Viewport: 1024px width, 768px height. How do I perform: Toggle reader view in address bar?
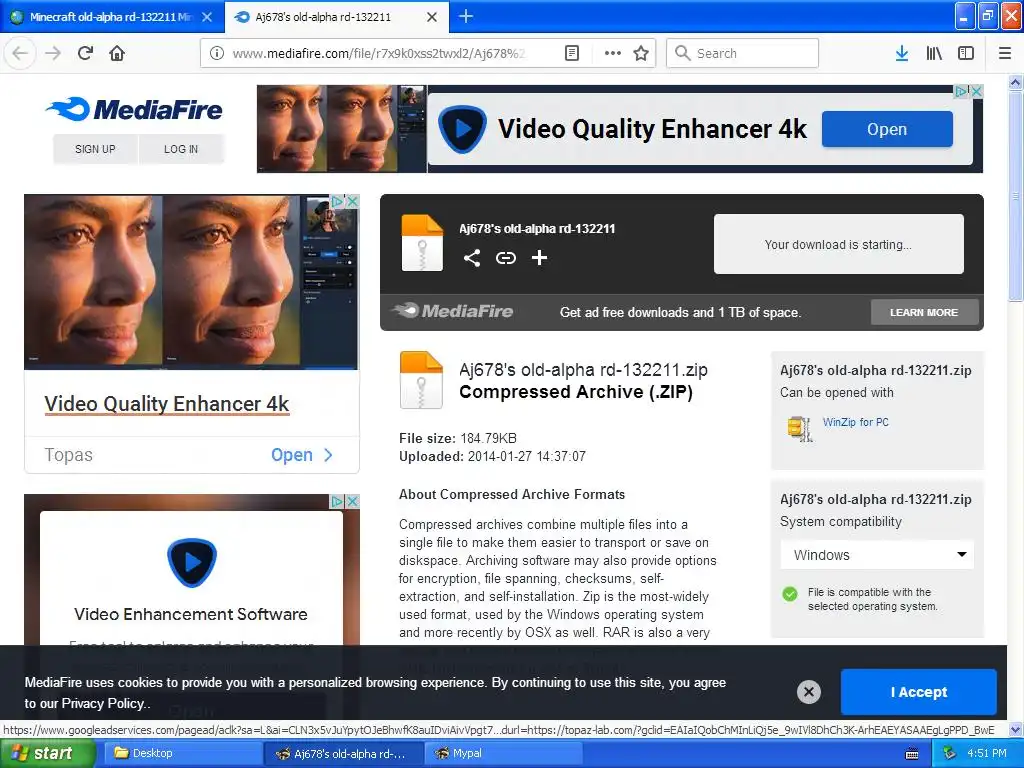point(571,53)
